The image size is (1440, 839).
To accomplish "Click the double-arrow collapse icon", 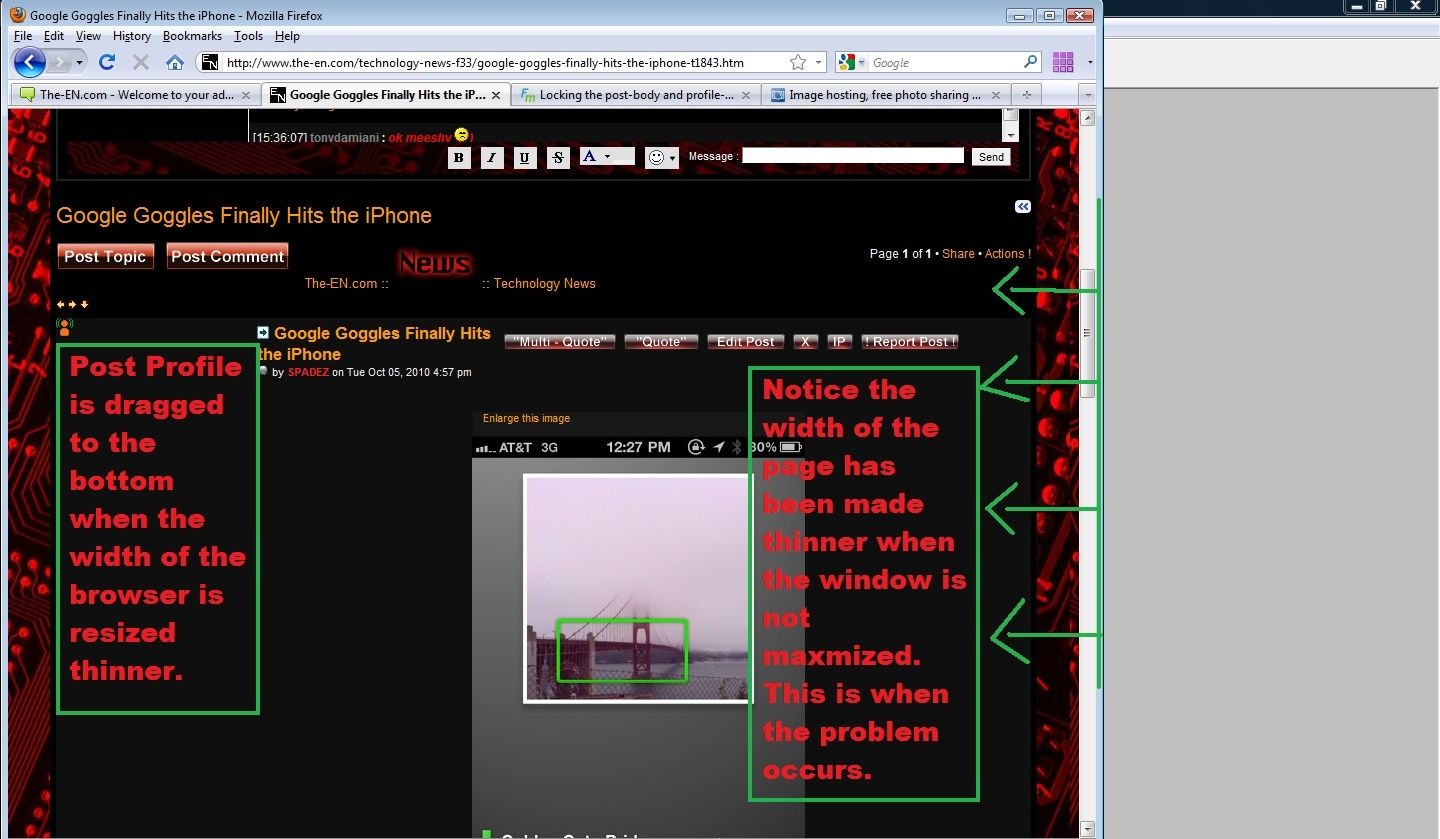I will [1022, 207].
